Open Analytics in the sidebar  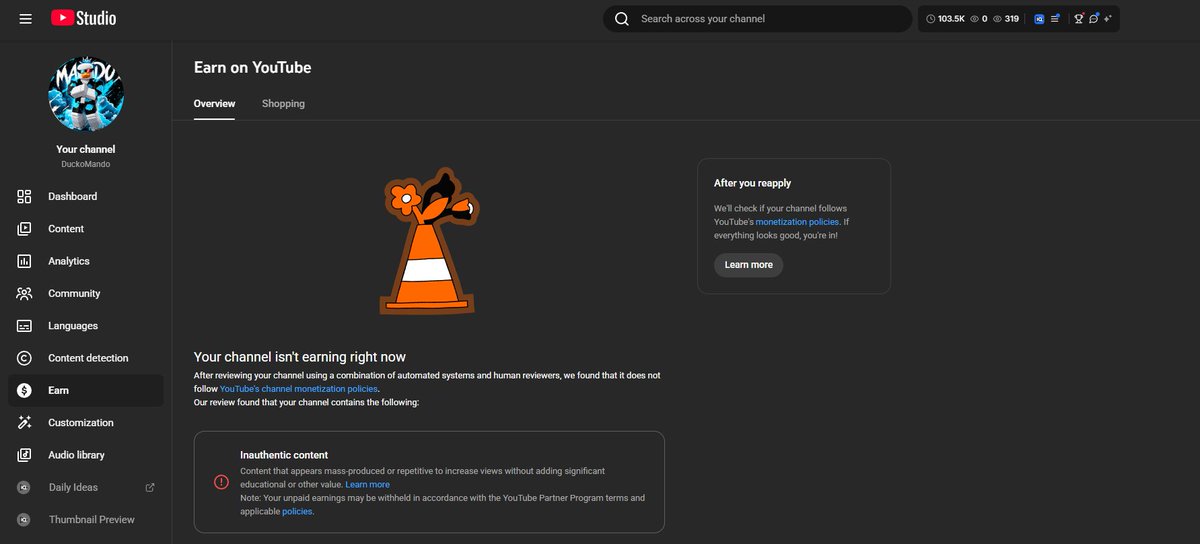(x=86, y=261)
